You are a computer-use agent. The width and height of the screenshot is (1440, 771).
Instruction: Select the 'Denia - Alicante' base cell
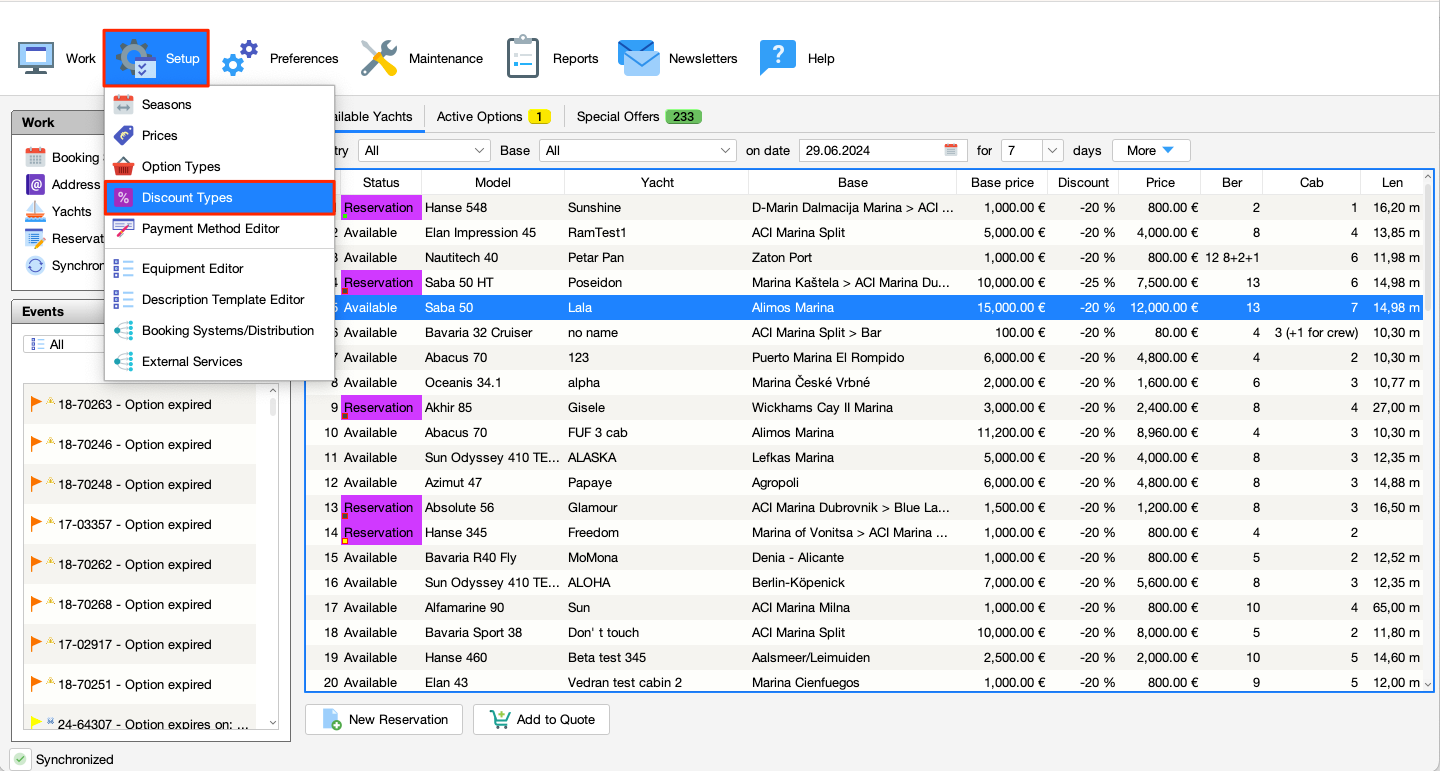852,558
